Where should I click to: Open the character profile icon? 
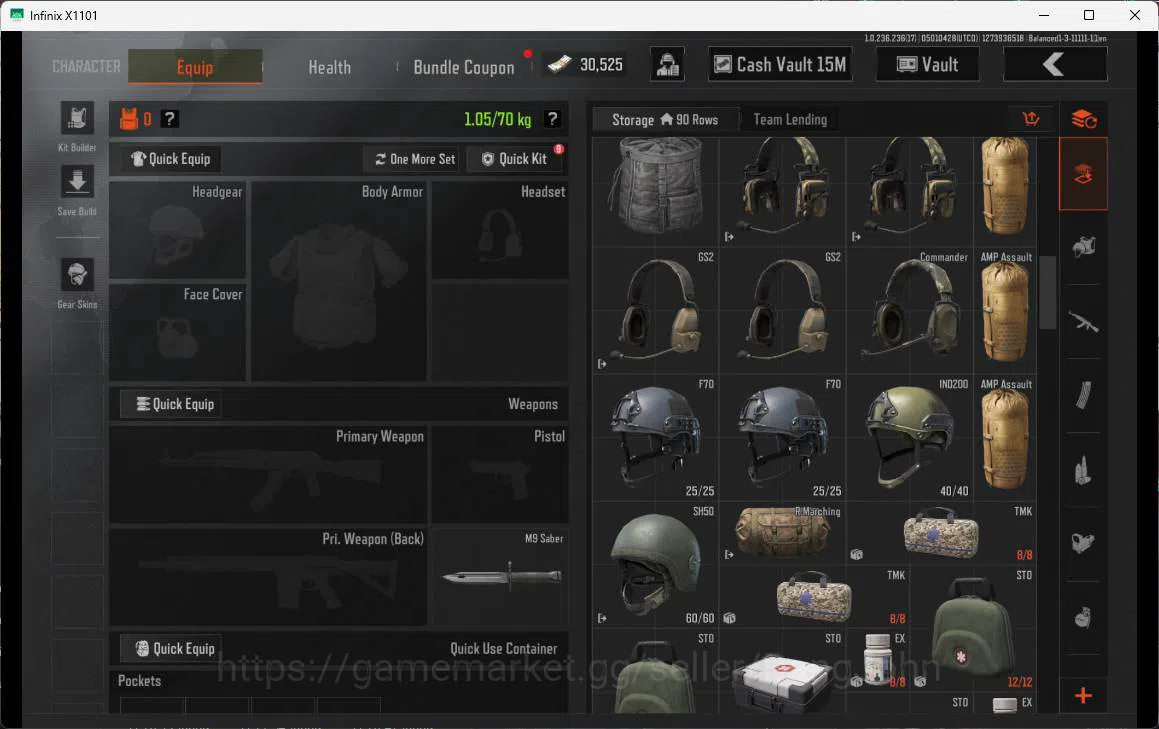667,65
